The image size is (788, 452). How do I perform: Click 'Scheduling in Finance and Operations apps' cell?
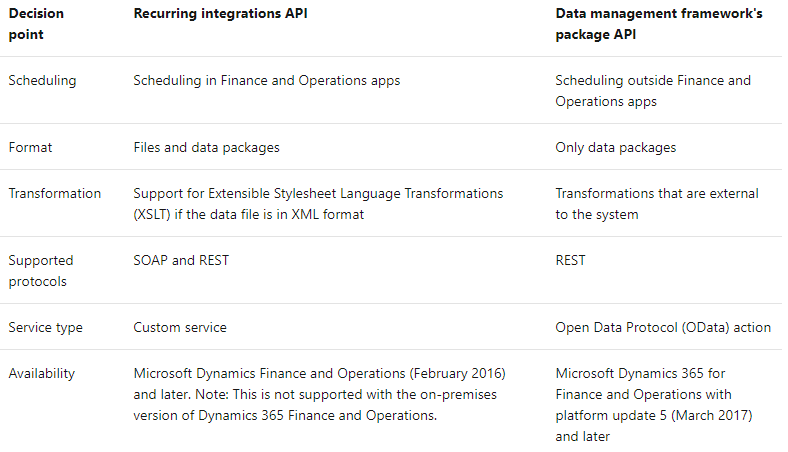[x=266, y=80]
